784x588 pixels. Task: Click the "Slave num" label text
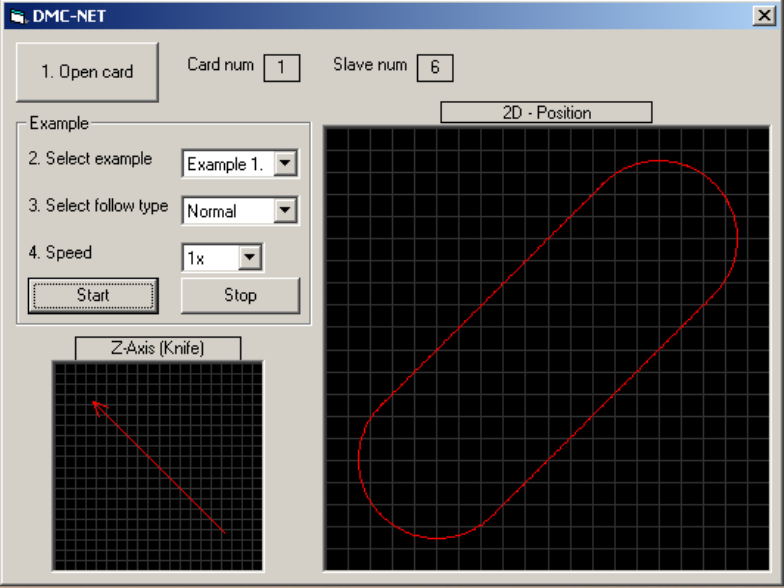tap(370, 64)
